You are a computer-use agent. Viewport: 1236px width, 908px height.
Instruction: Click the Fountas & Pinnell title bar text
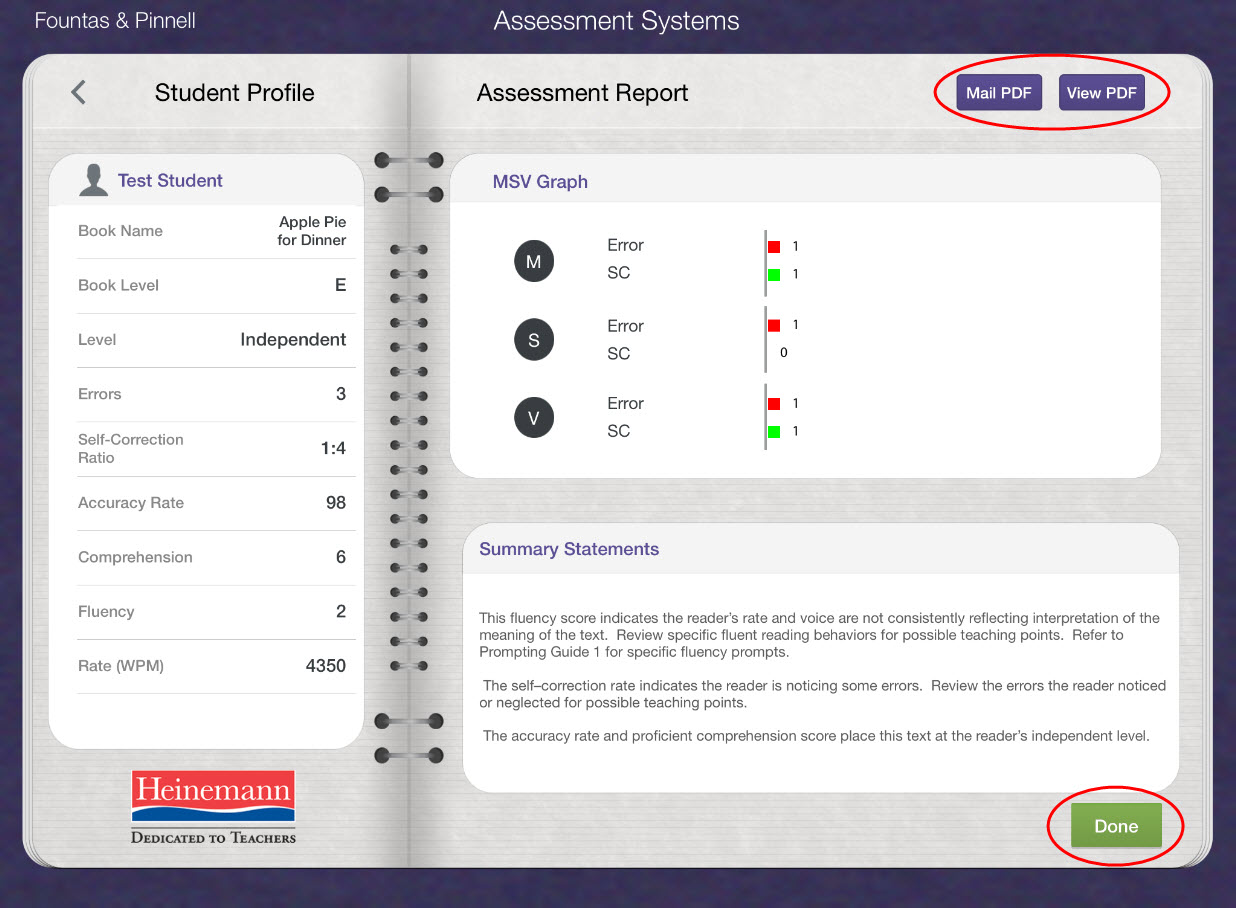[114, 19]
